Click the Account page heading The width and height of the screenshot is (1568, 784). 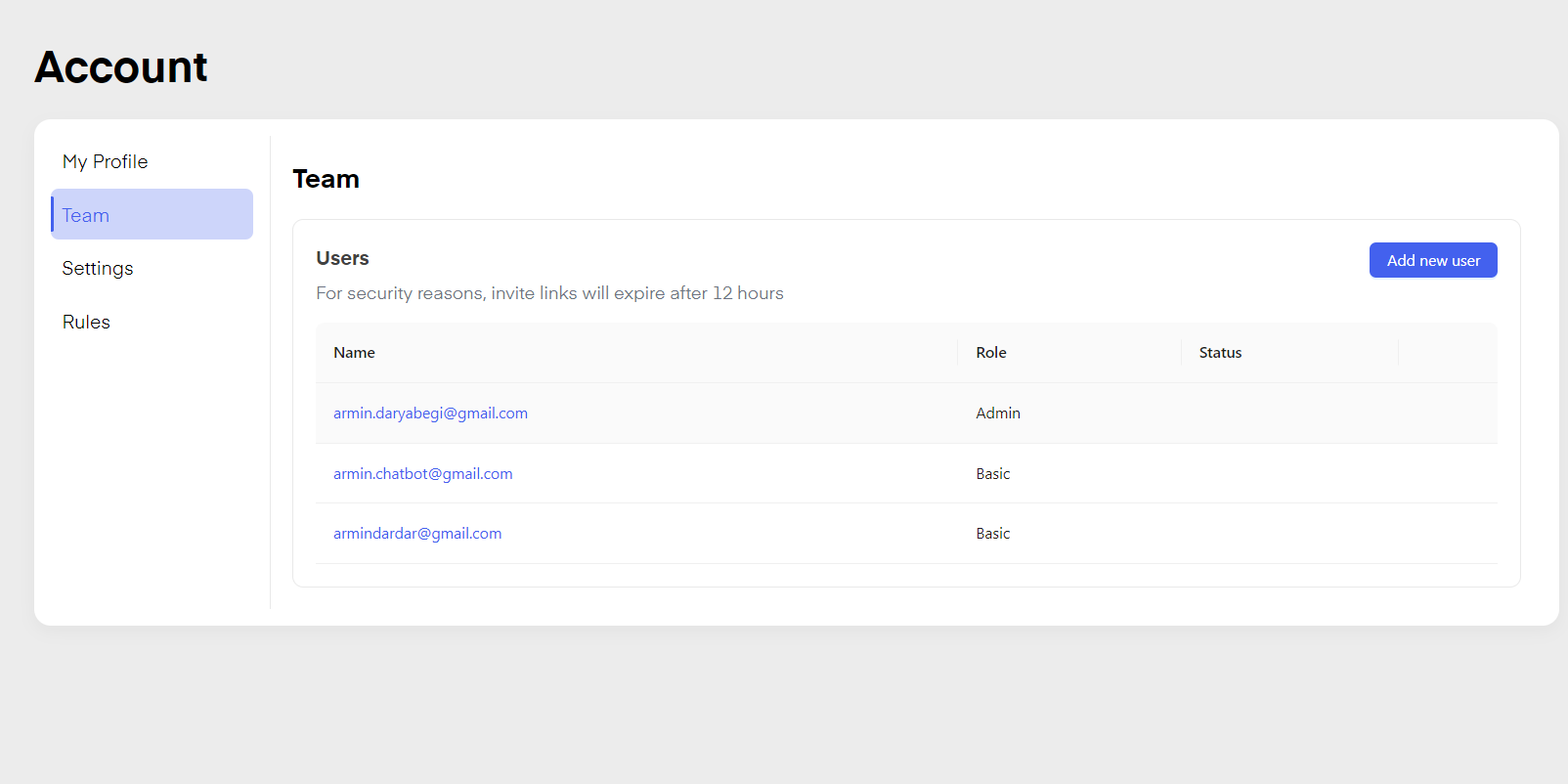(x=121, y=67)
